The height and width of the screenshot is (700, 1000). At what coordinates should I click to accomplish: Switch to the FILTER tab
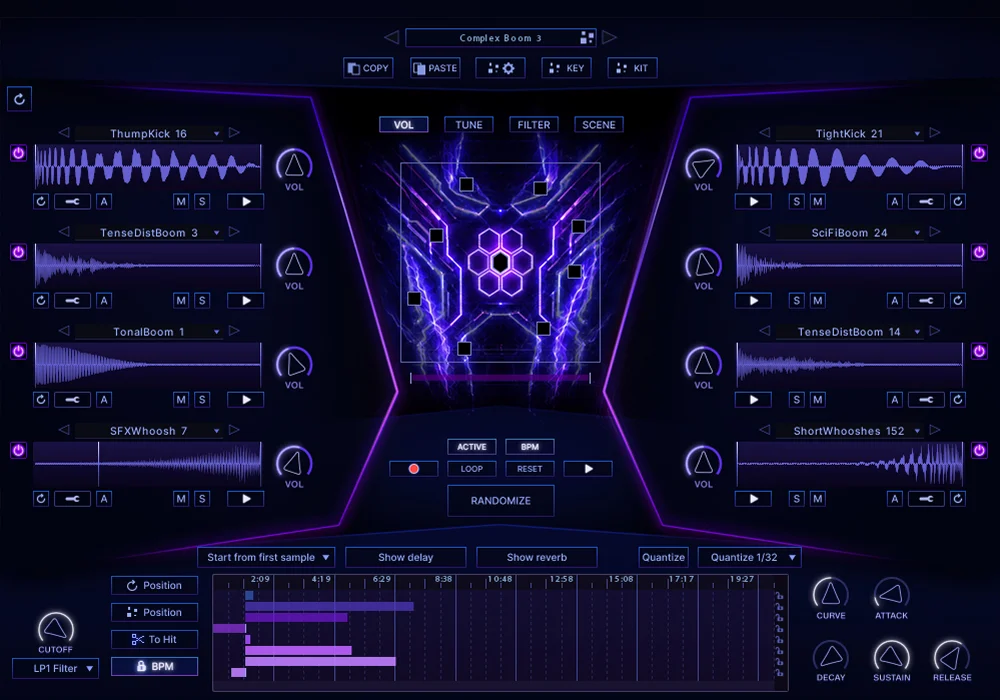[x=534, y=125]
